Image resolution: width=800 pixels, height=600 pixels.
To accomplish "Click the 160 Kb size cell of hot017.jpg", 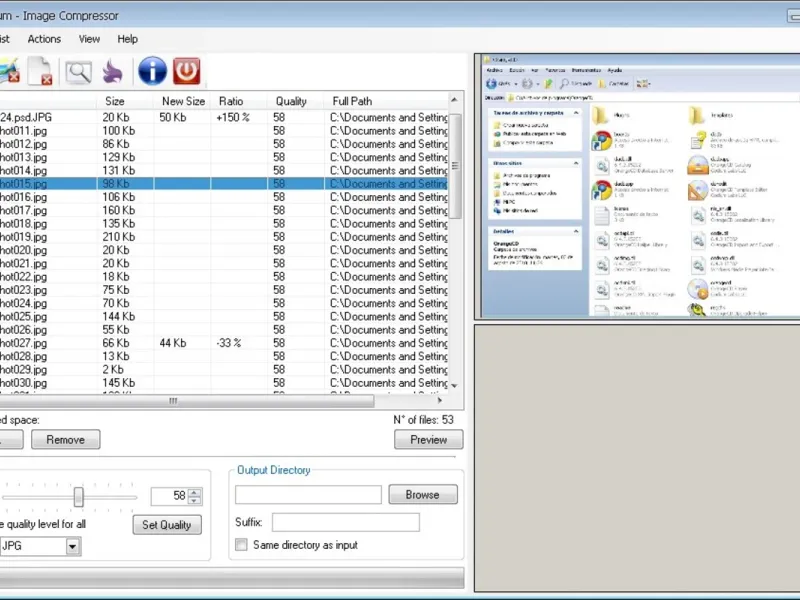I will click(x=119, y=210).
